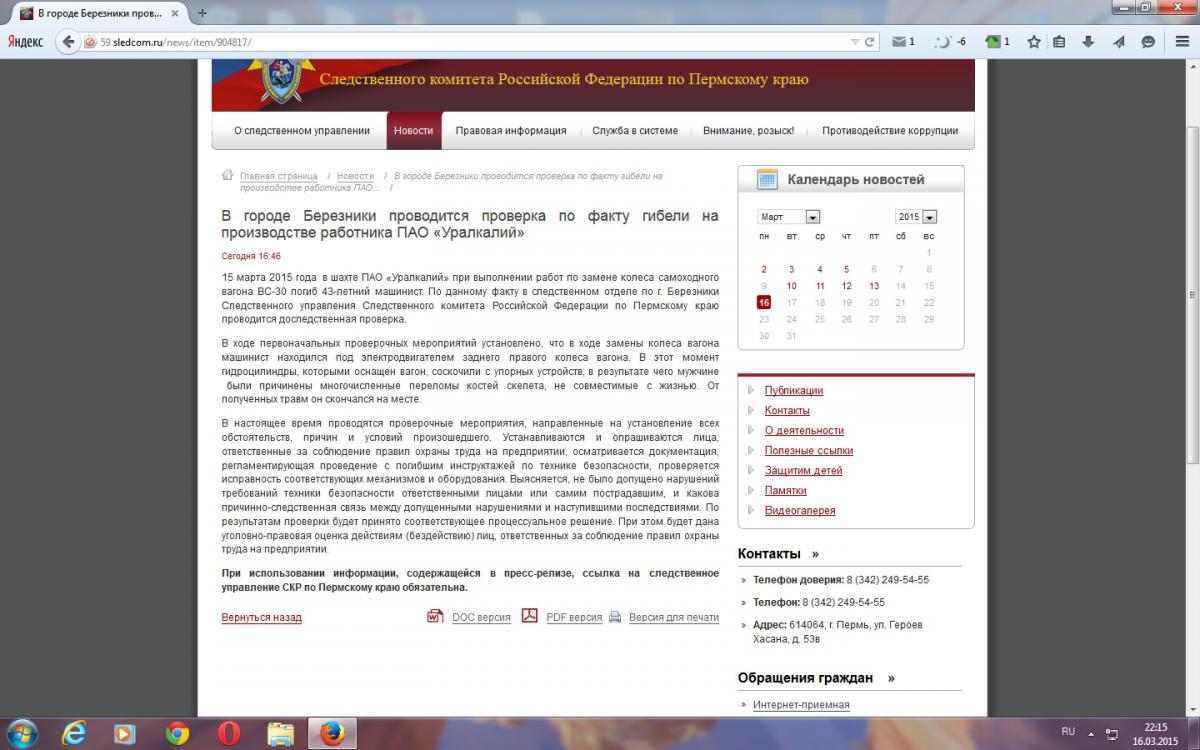This screenshot has width=1200, height=750.
Task: Click the printer icon for print version
Action: 615,617
